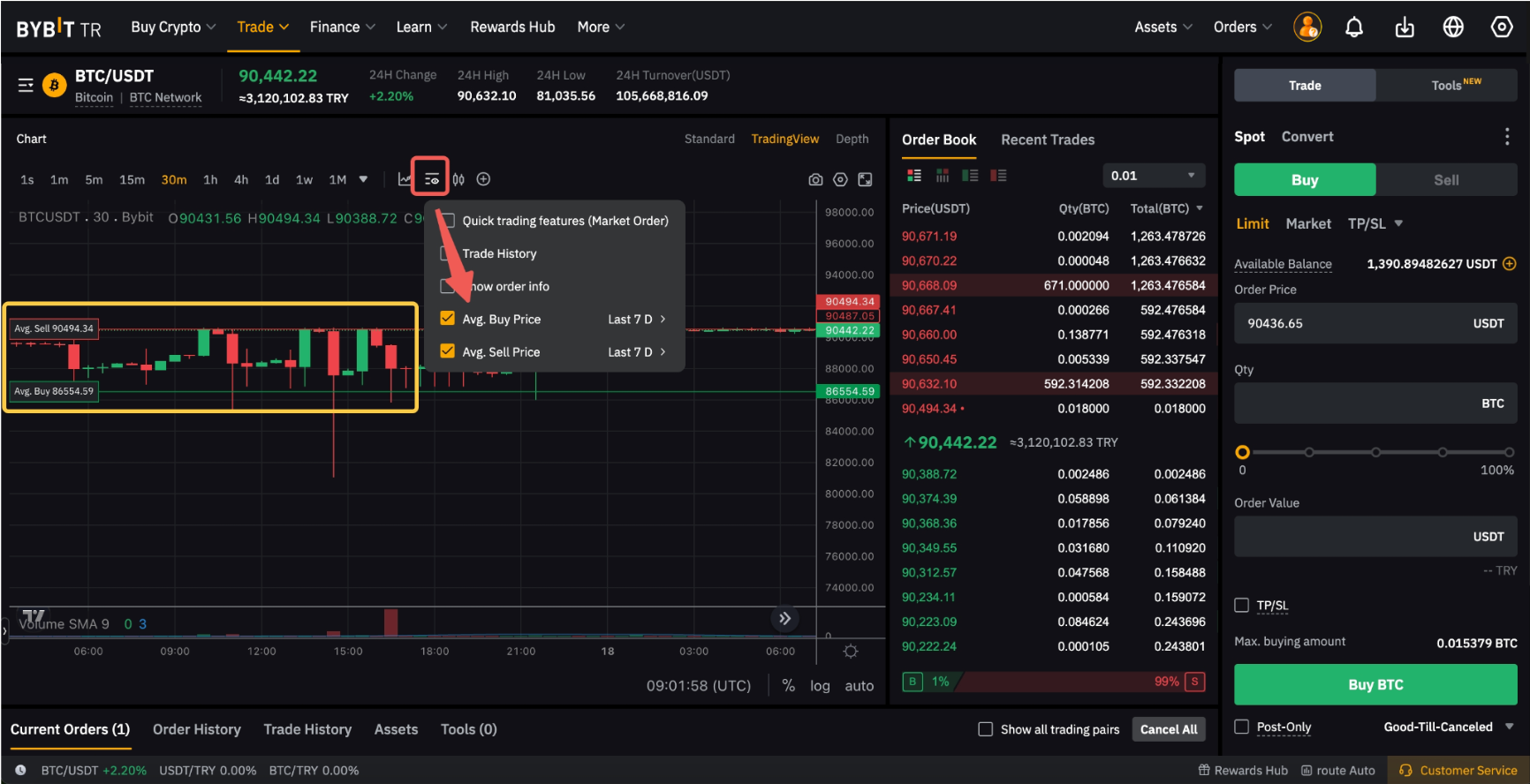1530x784 pixels.
Task: Click the Order Price input field
Action: click(1352, 323)
